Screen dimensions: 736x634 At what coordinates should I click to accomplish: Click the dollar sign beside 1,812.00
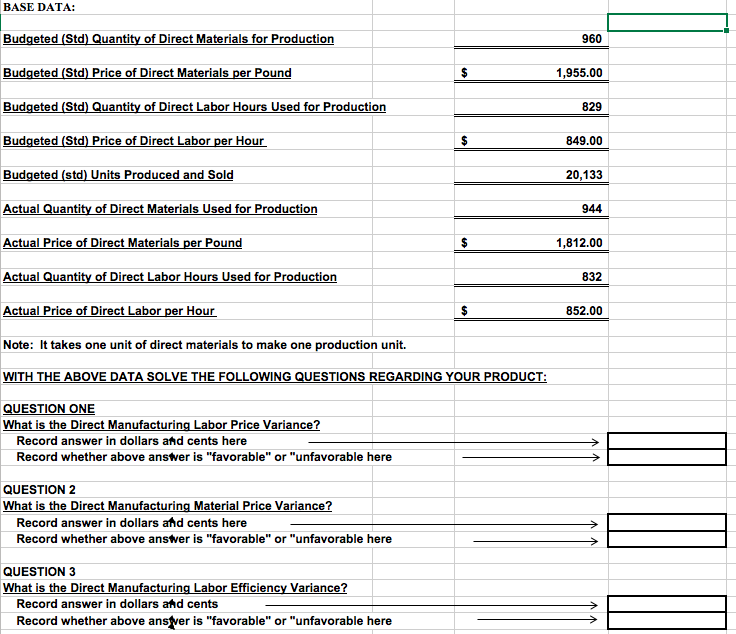click(x=464, y=243)
